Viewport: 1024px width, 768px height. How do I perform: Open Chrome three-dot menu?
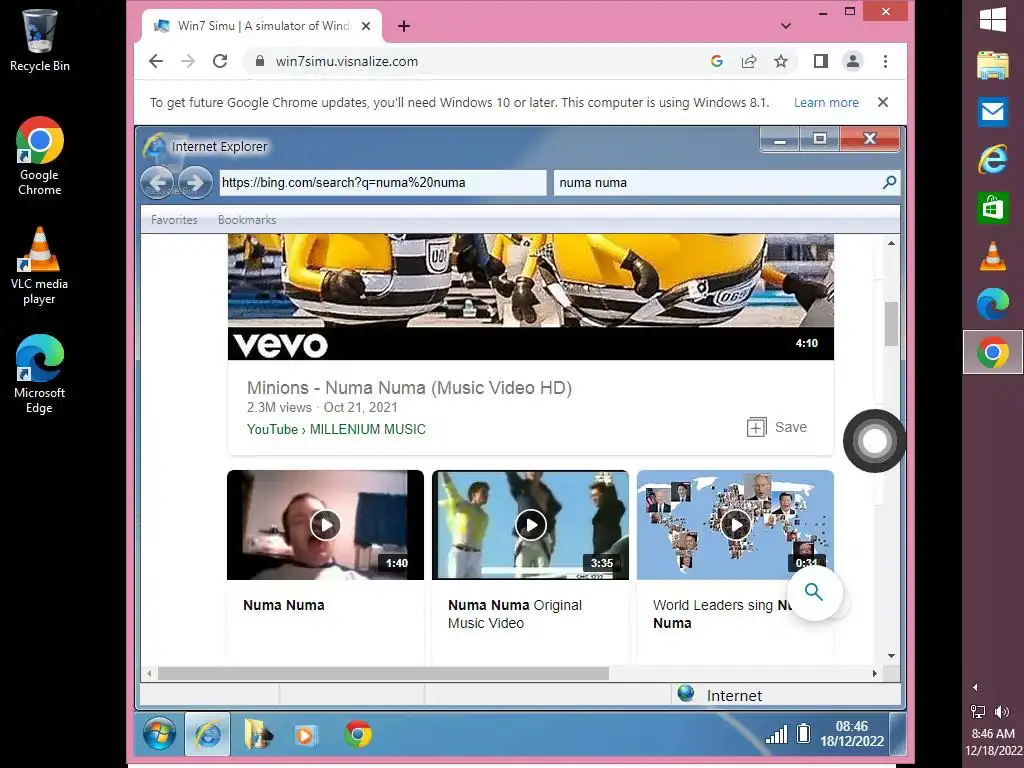point(886,61)
